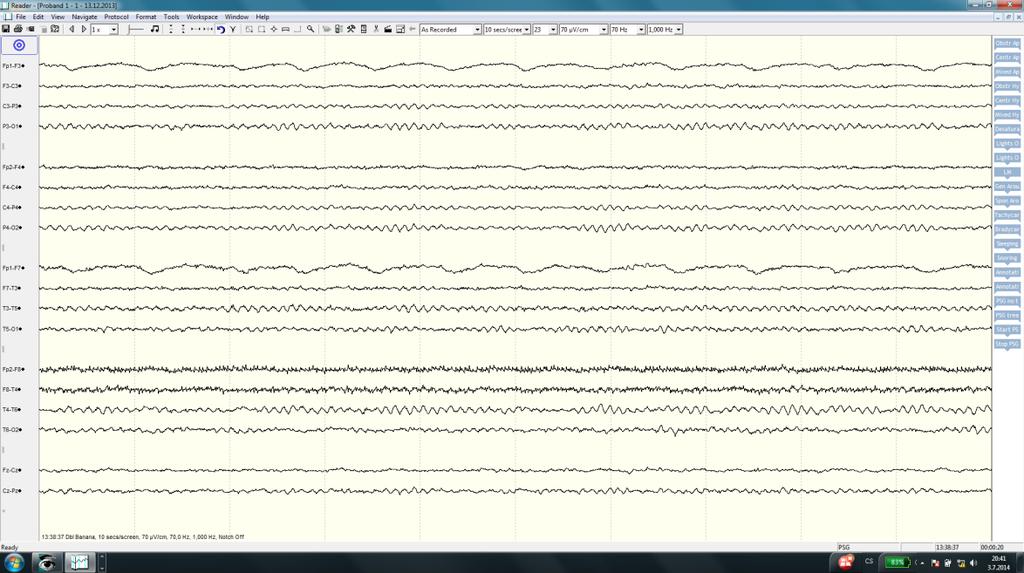
Task: Click the Windows Start button
Action: click(x=14, y=562)
